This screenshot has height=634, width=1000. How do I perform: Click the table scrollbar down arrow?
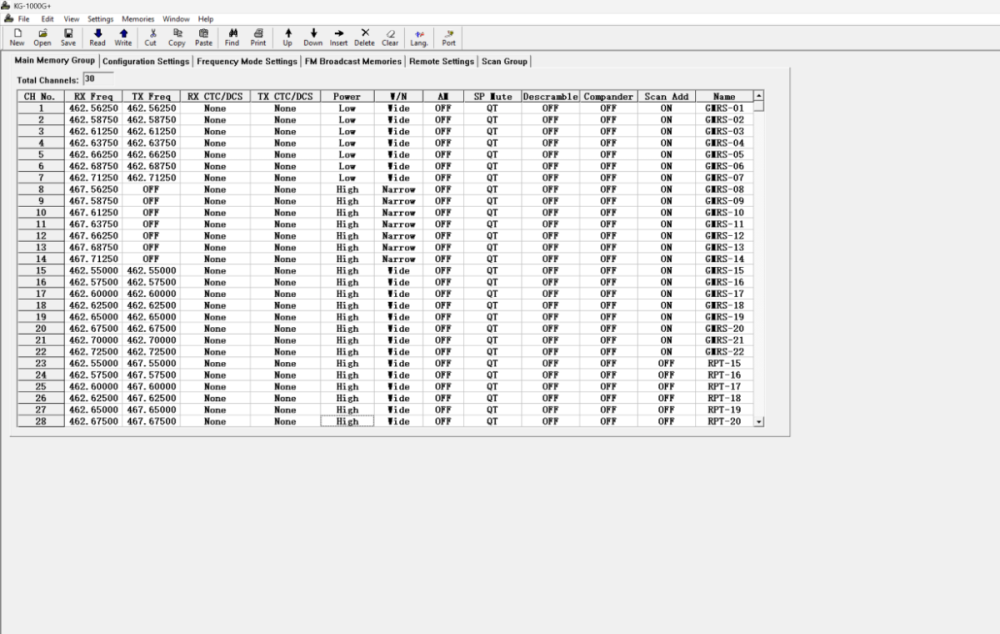759,422
